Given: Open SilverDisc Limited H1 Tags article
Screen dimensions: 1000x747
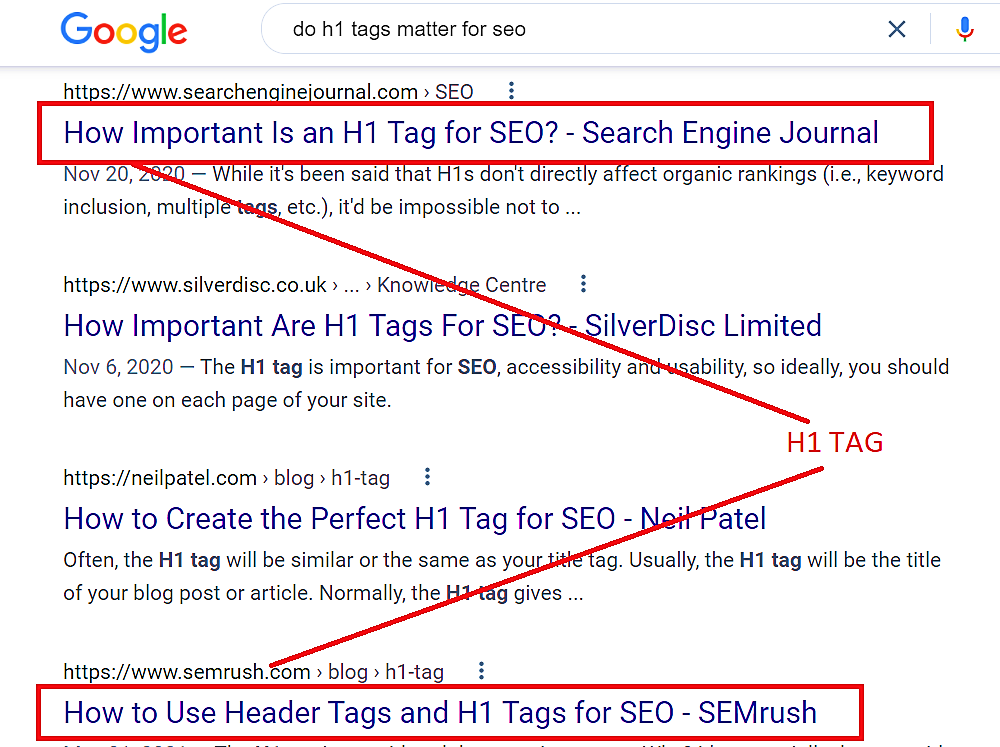Looking at the screenshot, I should pyautogui.click(x=443, y=326).
